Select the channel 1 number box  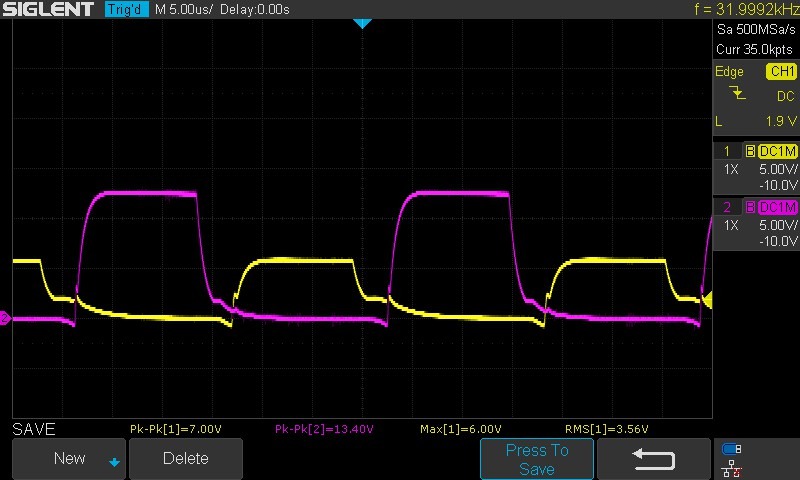(x=727, y=151)
